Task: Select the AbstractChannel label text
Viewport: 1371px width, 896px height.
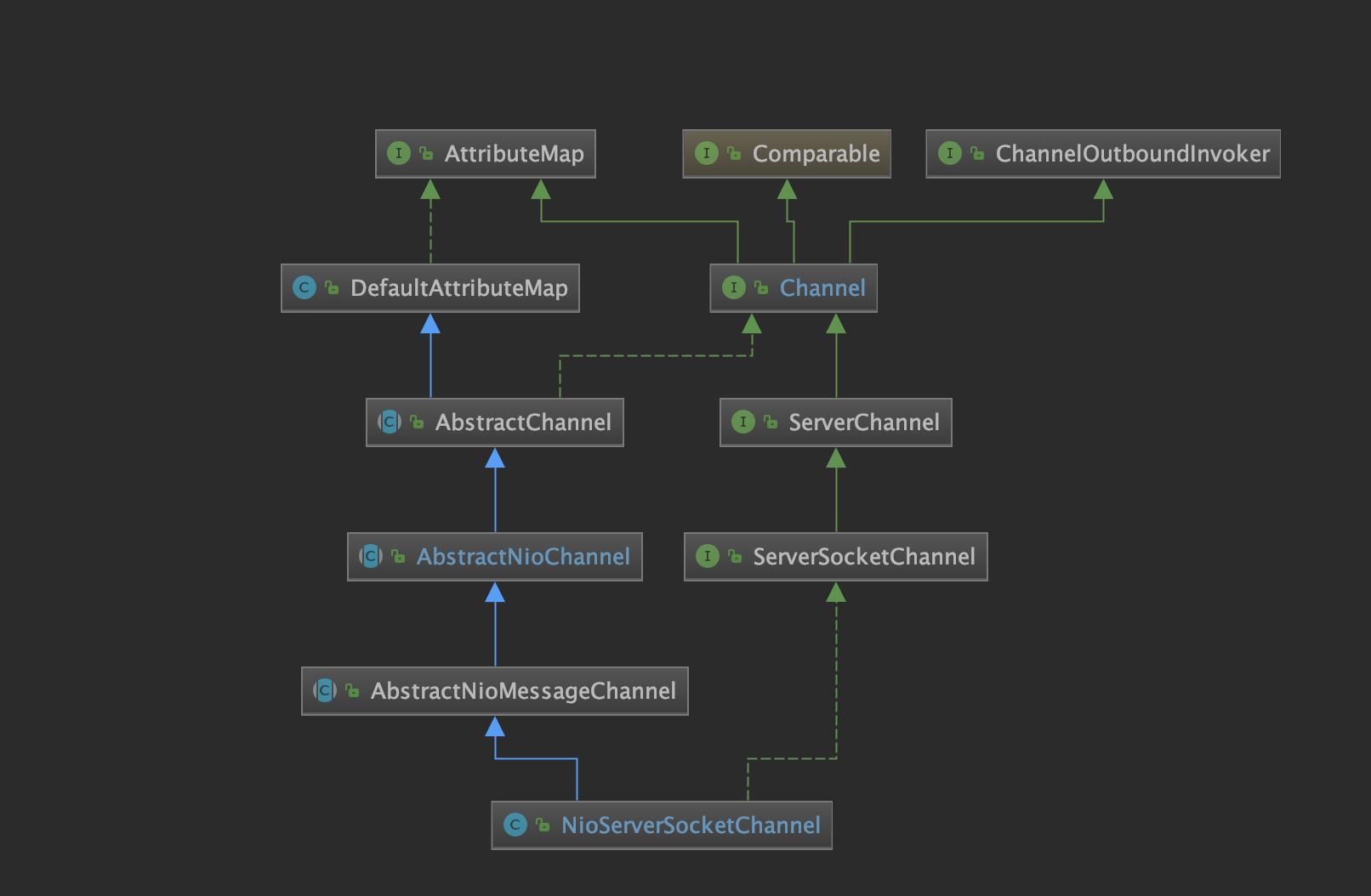Action: point(523,422)
